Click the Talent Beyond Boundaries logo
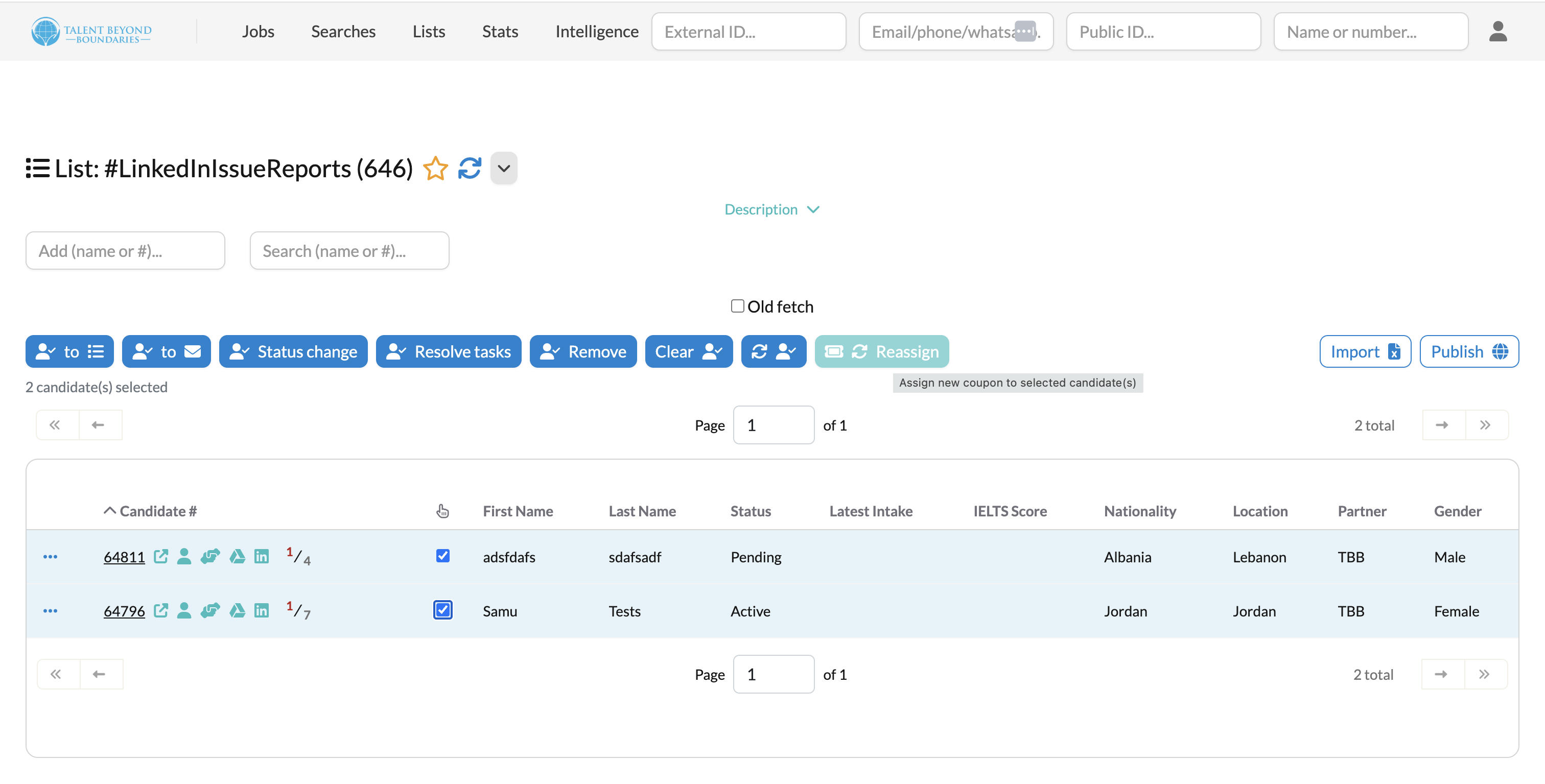Viewport: 1545px width, 784px height. [91, 31]
